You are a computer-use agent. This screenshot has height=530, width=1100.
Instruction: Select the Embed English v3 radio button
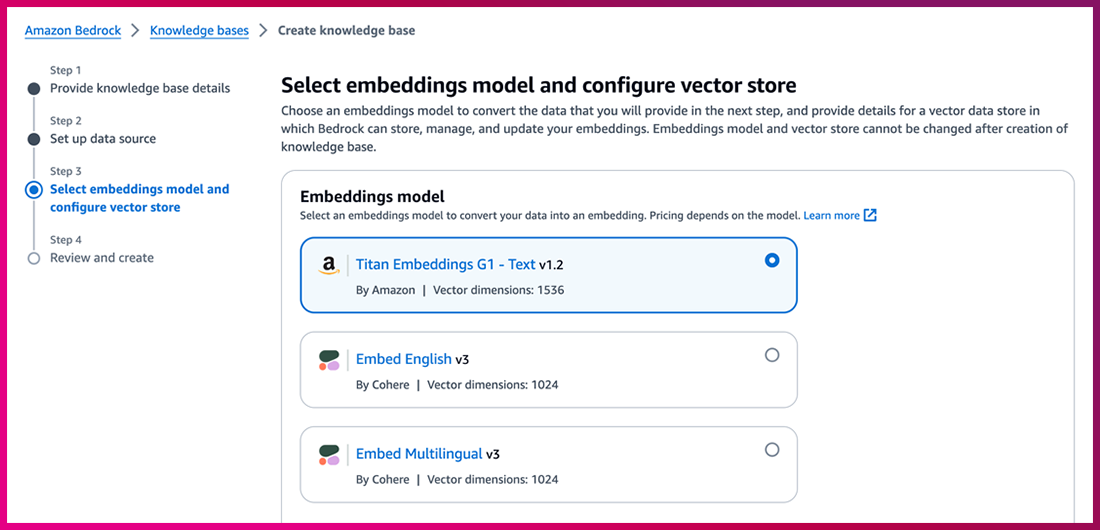(771, 355)
